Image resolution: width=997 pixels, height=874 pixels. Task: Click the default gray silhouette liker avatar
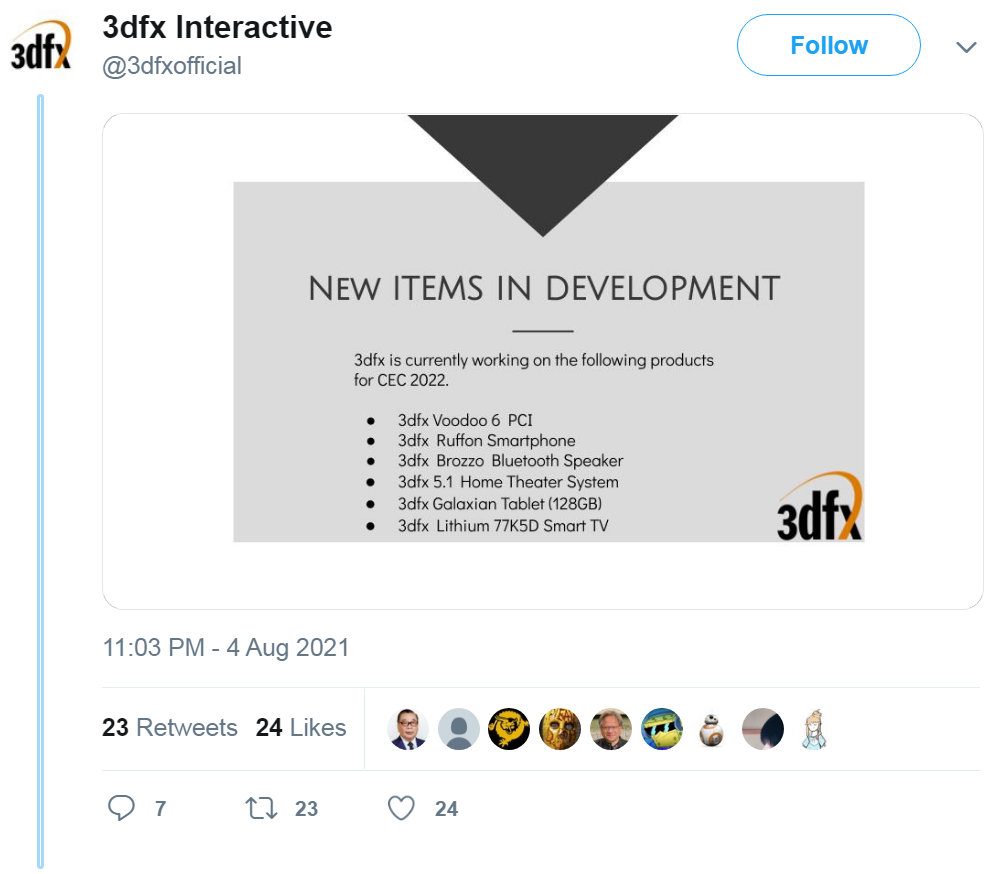[x=459, y=729]
